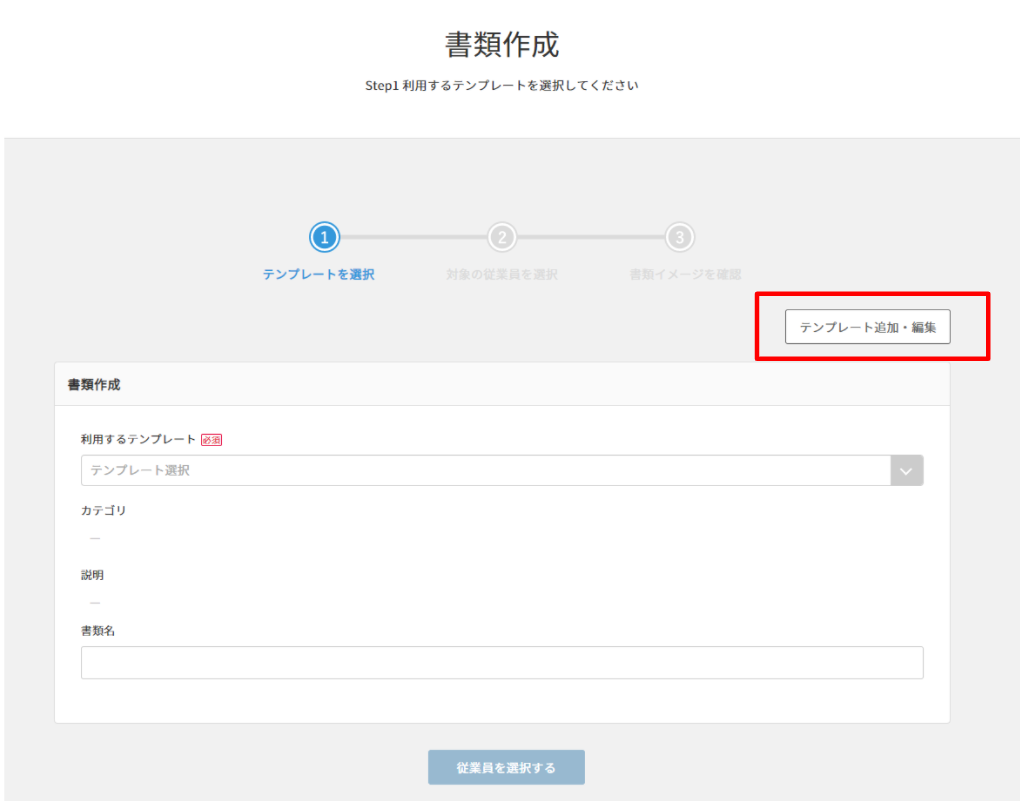This screenshot has height=801, width=1020.
Task: Click the progress line between steps 2 and 3
Action: (590, 237)
